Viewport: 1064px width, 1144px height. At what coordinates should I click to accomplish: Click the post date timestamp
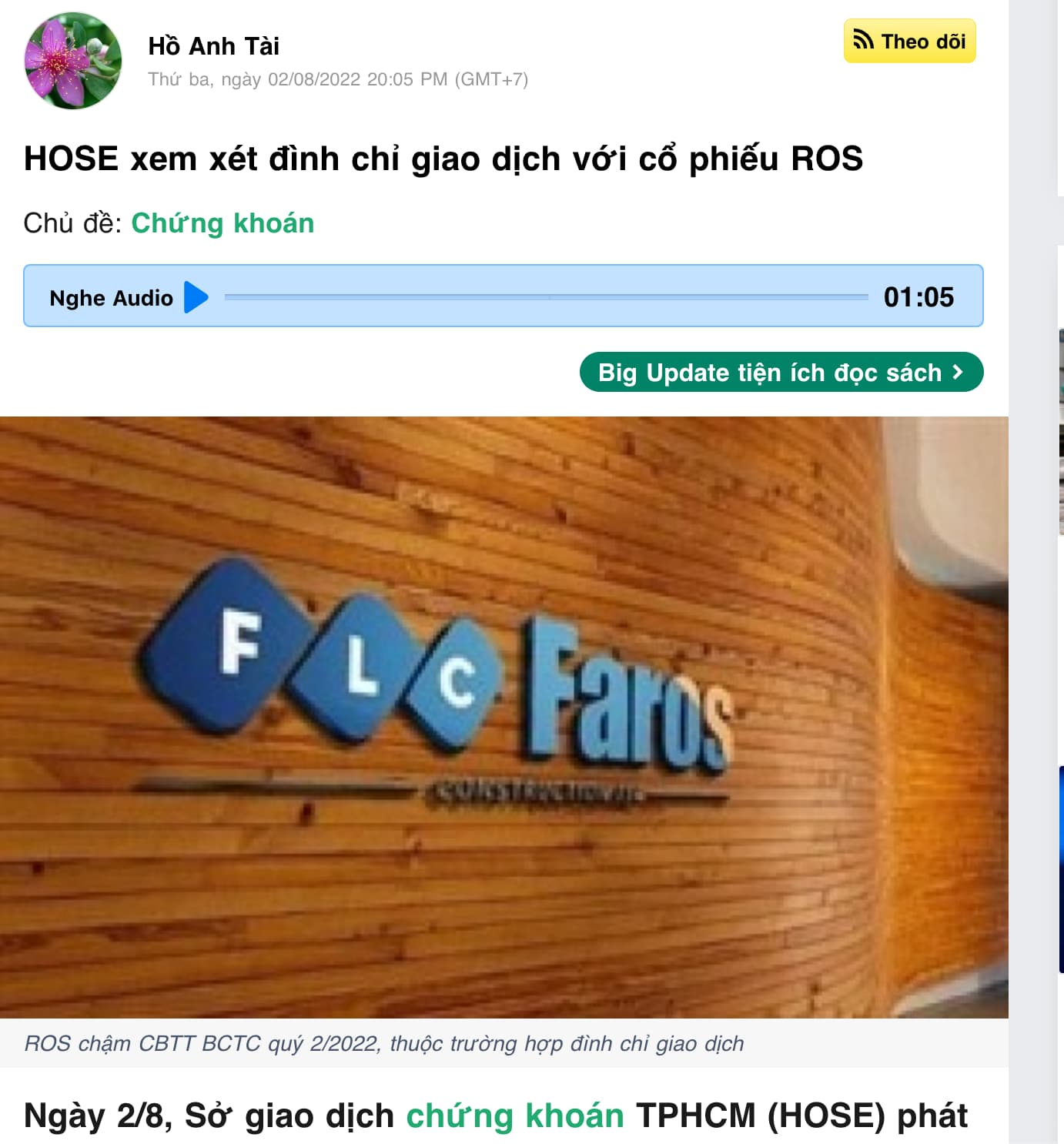point(338,79)
